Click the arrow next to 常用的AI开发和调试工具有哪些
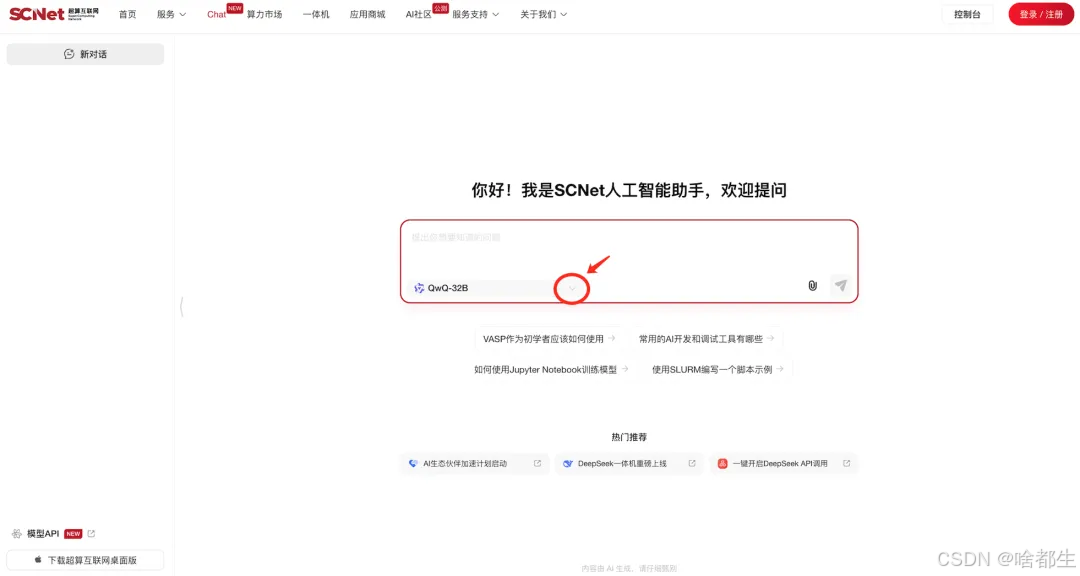This screenshot has height=576, width=1080. [771, 338]
